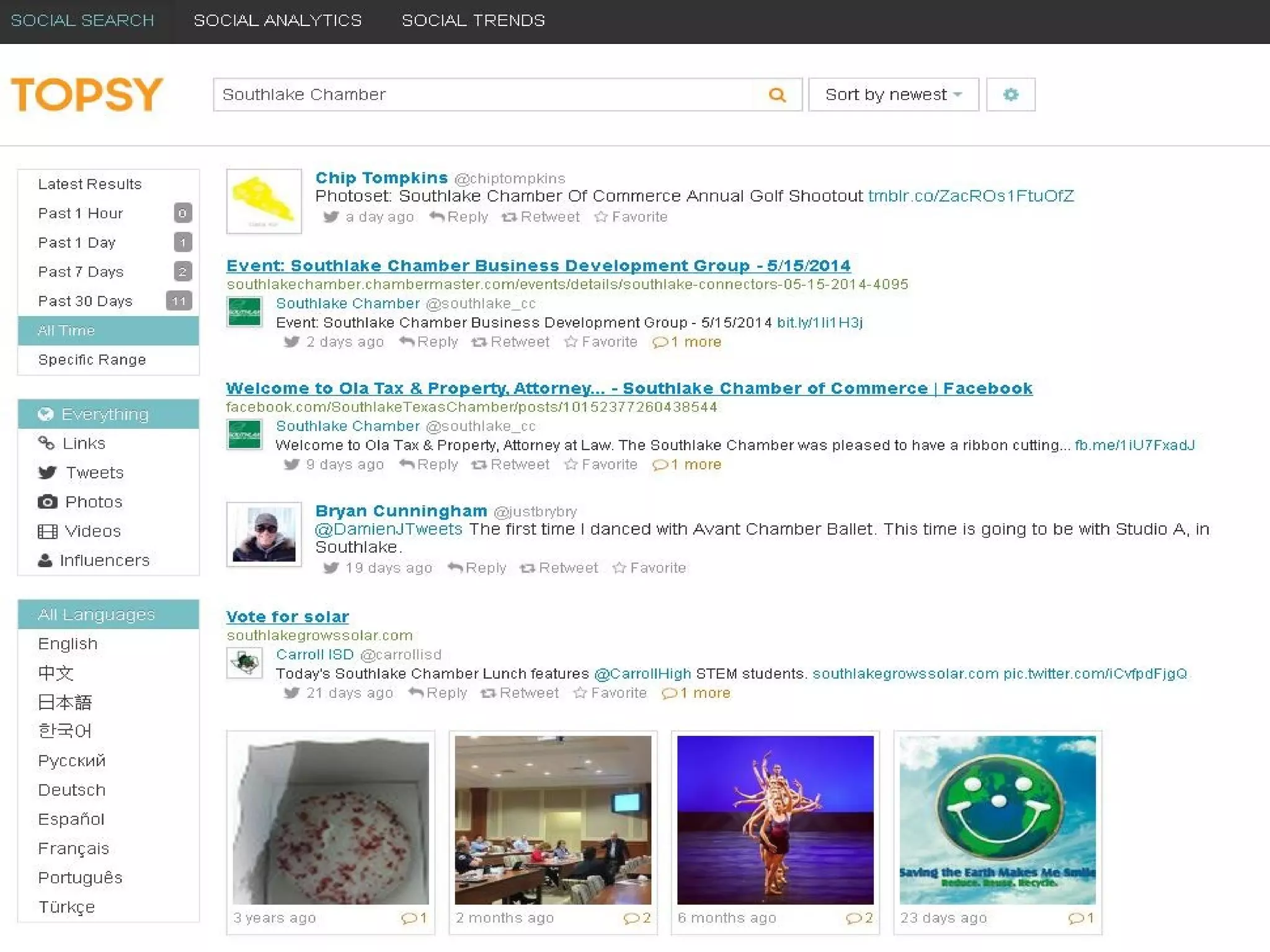This screenshot has width=1270, height=952.
Task: Open the 'Vote for solar' link
Action: tap(287, 617)
